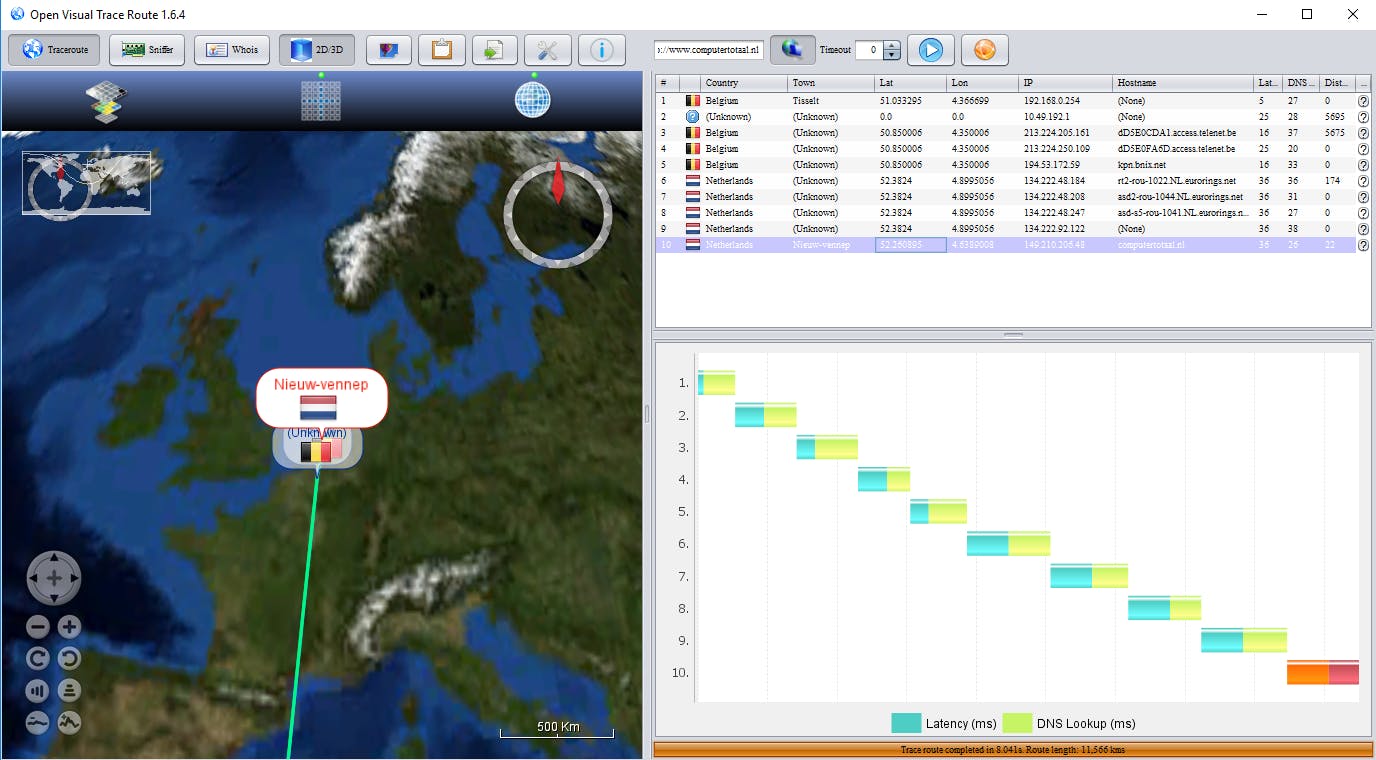Activate Traceroute mode button
This screenshot has height=760, width=1376.
pyautogui.click(x=55, y=50)
